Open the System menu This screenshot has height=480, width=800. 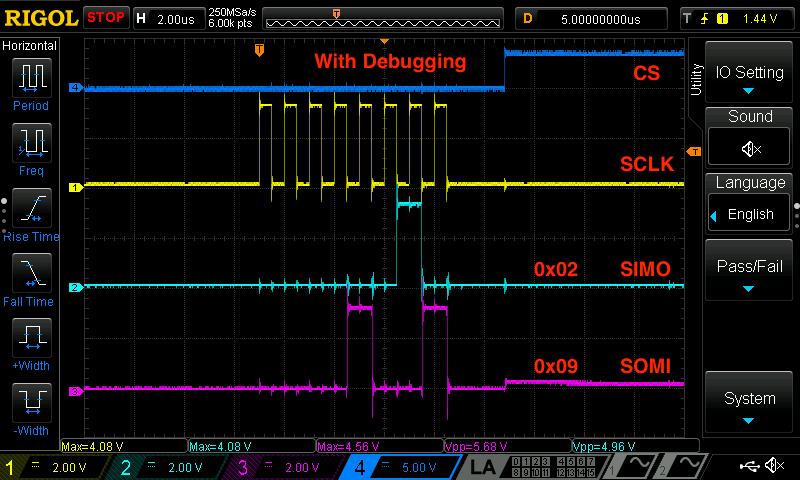[x=748, y=402]
